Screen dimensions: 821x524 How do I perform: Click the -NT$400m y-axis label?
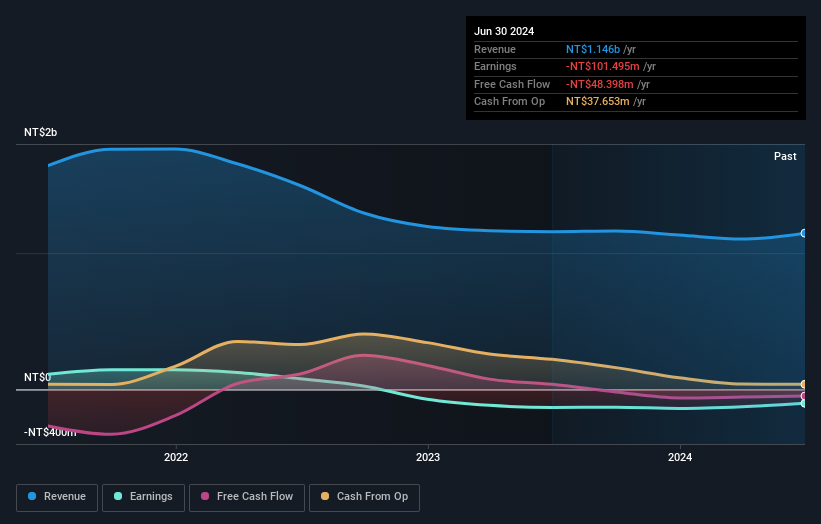click(x=50, y=432)
